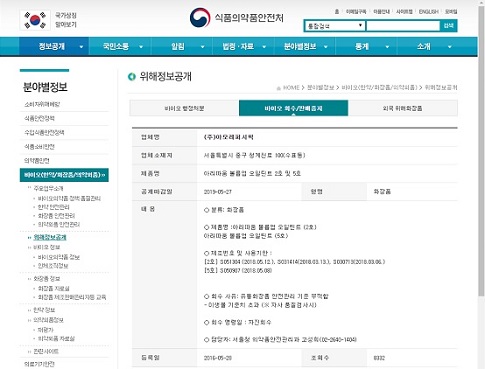The height and width of the screenshot is (369, 485).
Task: Open 한약 안전관리 sidebar item
Action: tap(54, 207)
